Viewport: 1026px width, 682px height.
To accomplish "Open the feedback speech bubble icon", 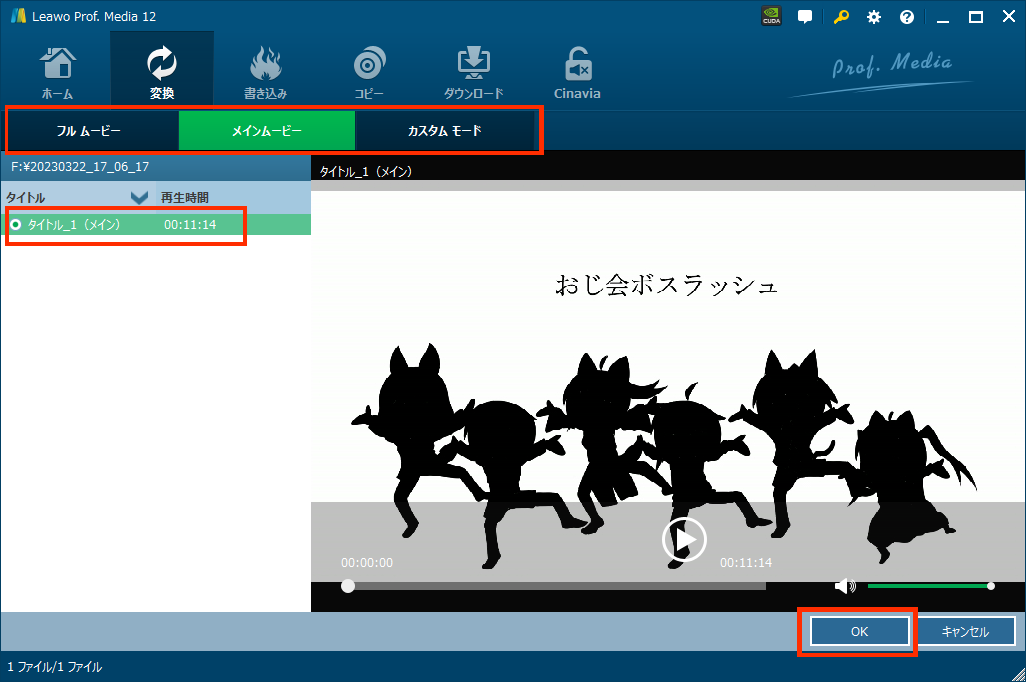I will (x=805, y=17).
